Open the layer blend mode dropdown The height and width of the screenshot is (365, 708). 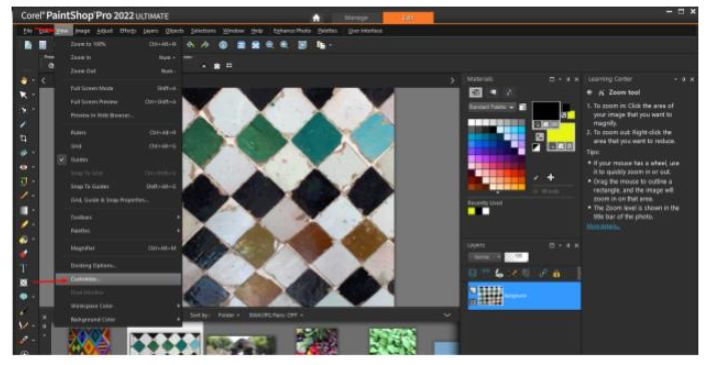(485, 257)
